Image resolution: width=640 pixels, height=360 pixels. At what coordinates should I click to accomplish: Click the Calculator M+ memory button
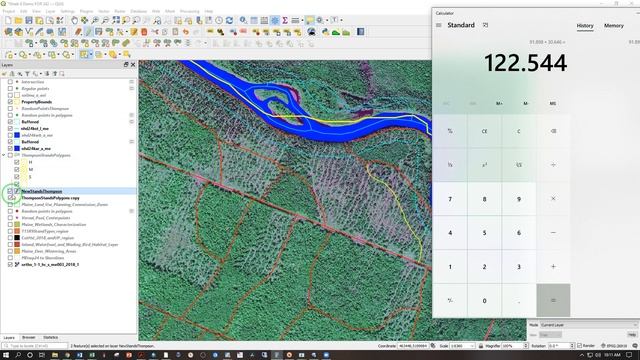tap(499, 104)
